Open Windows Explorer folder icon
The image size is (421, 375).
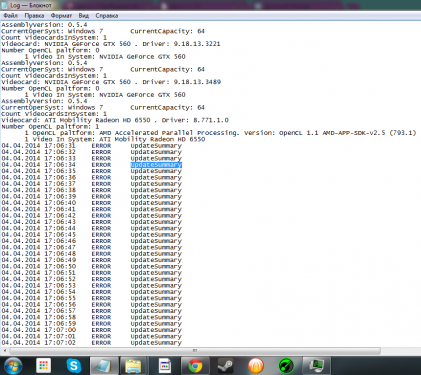[x=133, y=366]
